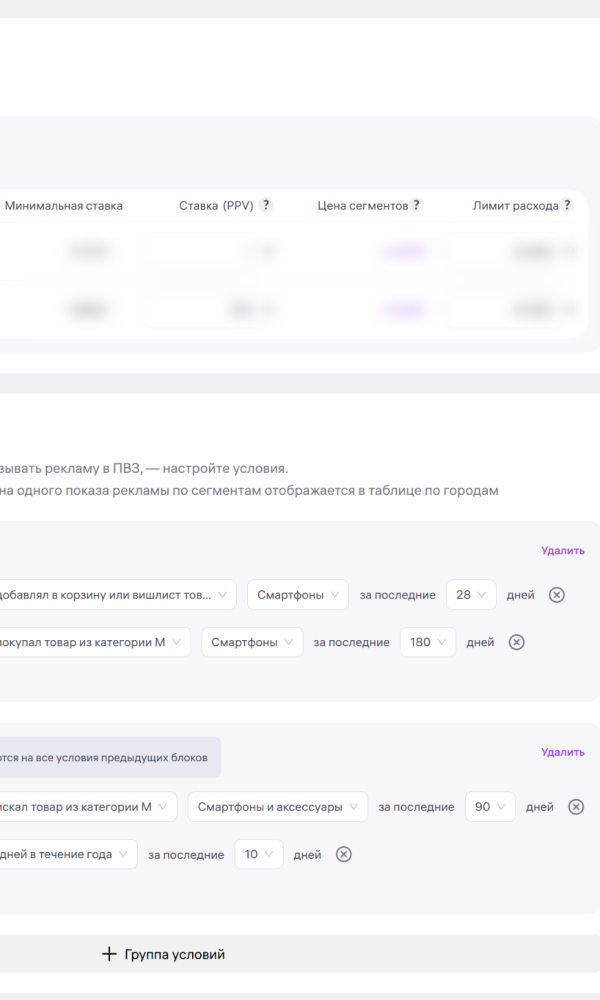Open the 'покупал товар из категории' dropdown
This screenshot has width=600, height=1000.
(x=94, y=642)
